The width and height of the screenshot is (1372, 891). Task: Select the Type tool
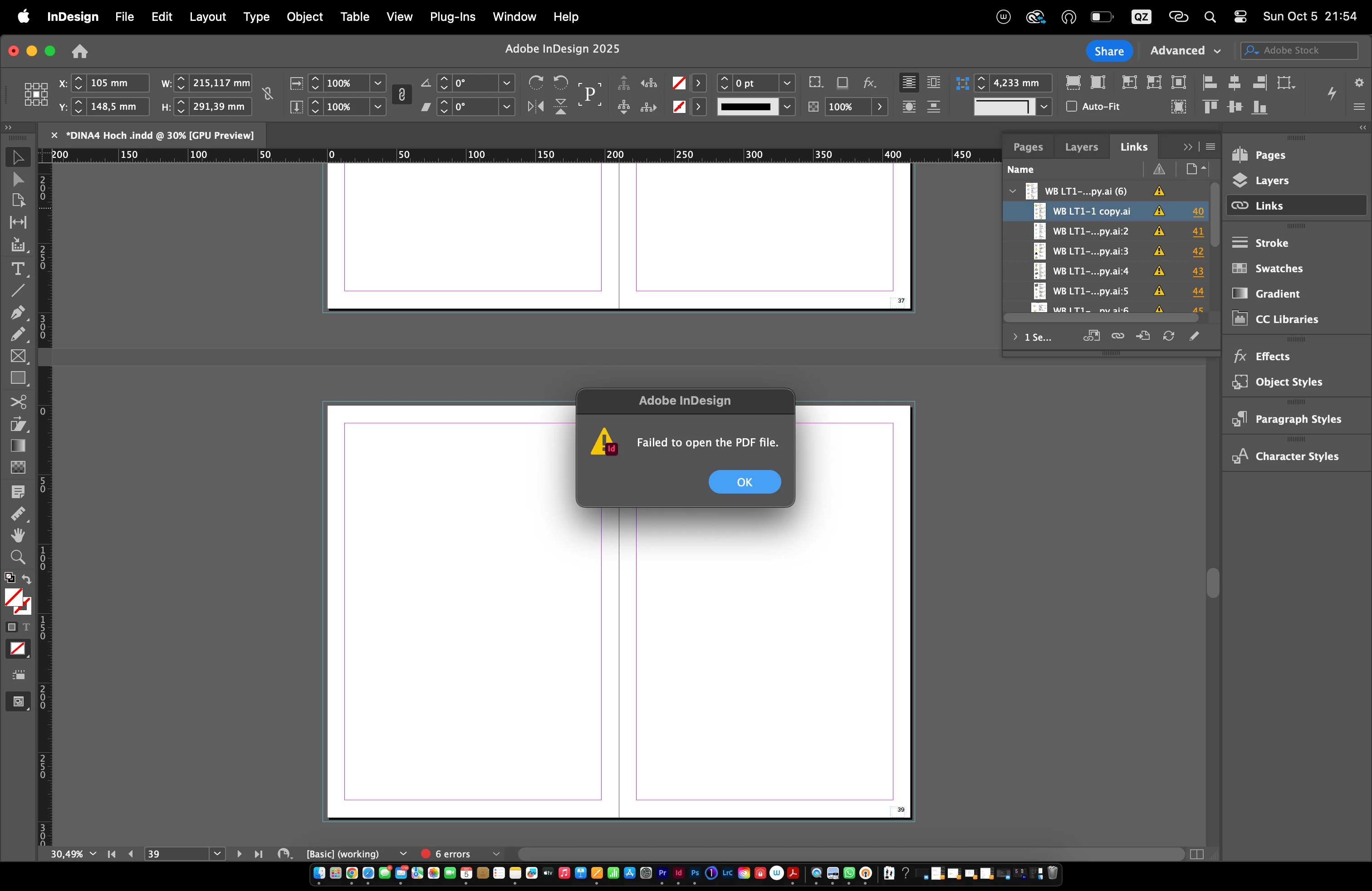pos(18,269)
